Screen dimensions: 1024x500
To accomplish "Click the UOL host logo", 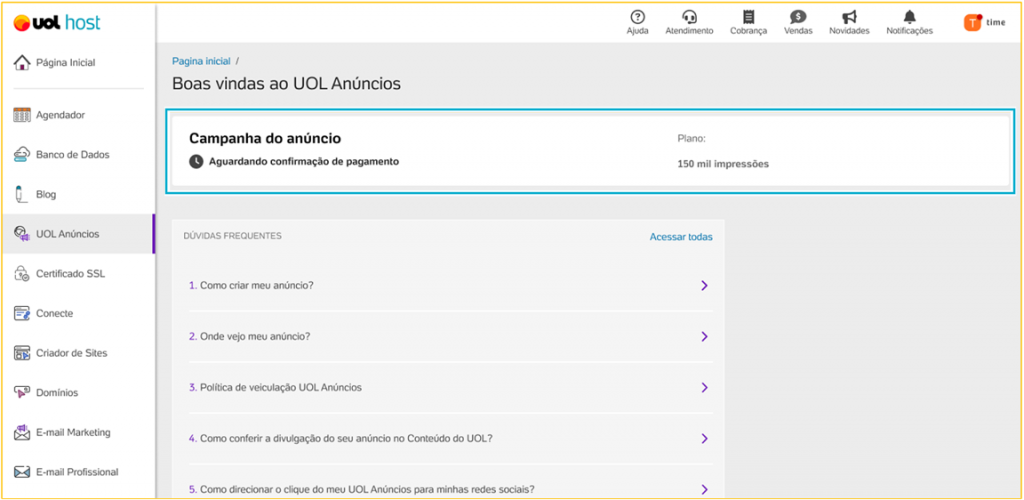I will (57, 23).
